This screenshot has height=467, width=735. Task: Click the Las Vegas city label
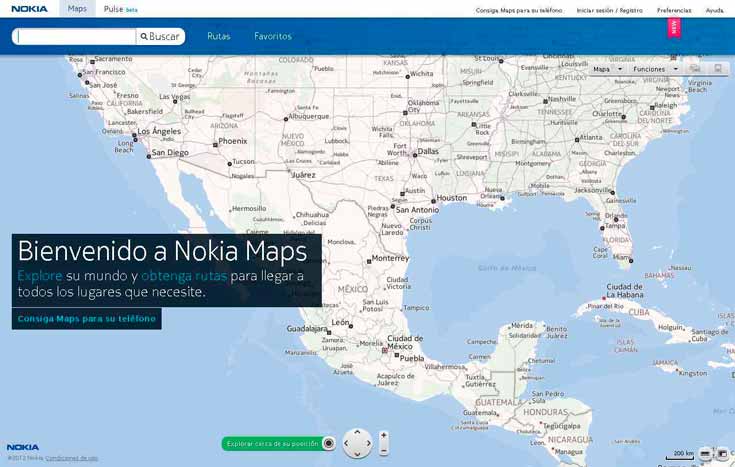[174, 96]
